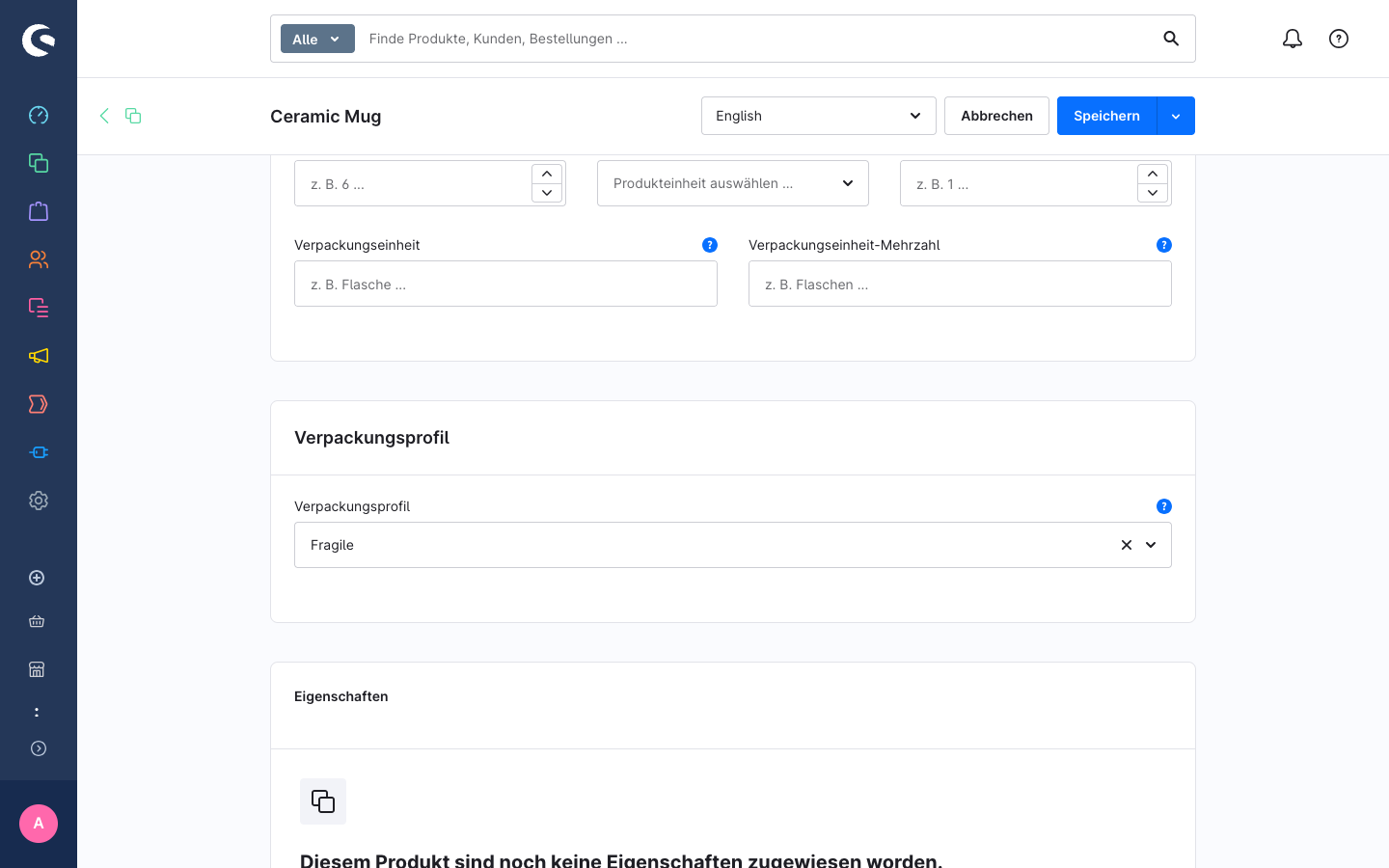Click the search magnifier icon

[x=1171, y=39]
